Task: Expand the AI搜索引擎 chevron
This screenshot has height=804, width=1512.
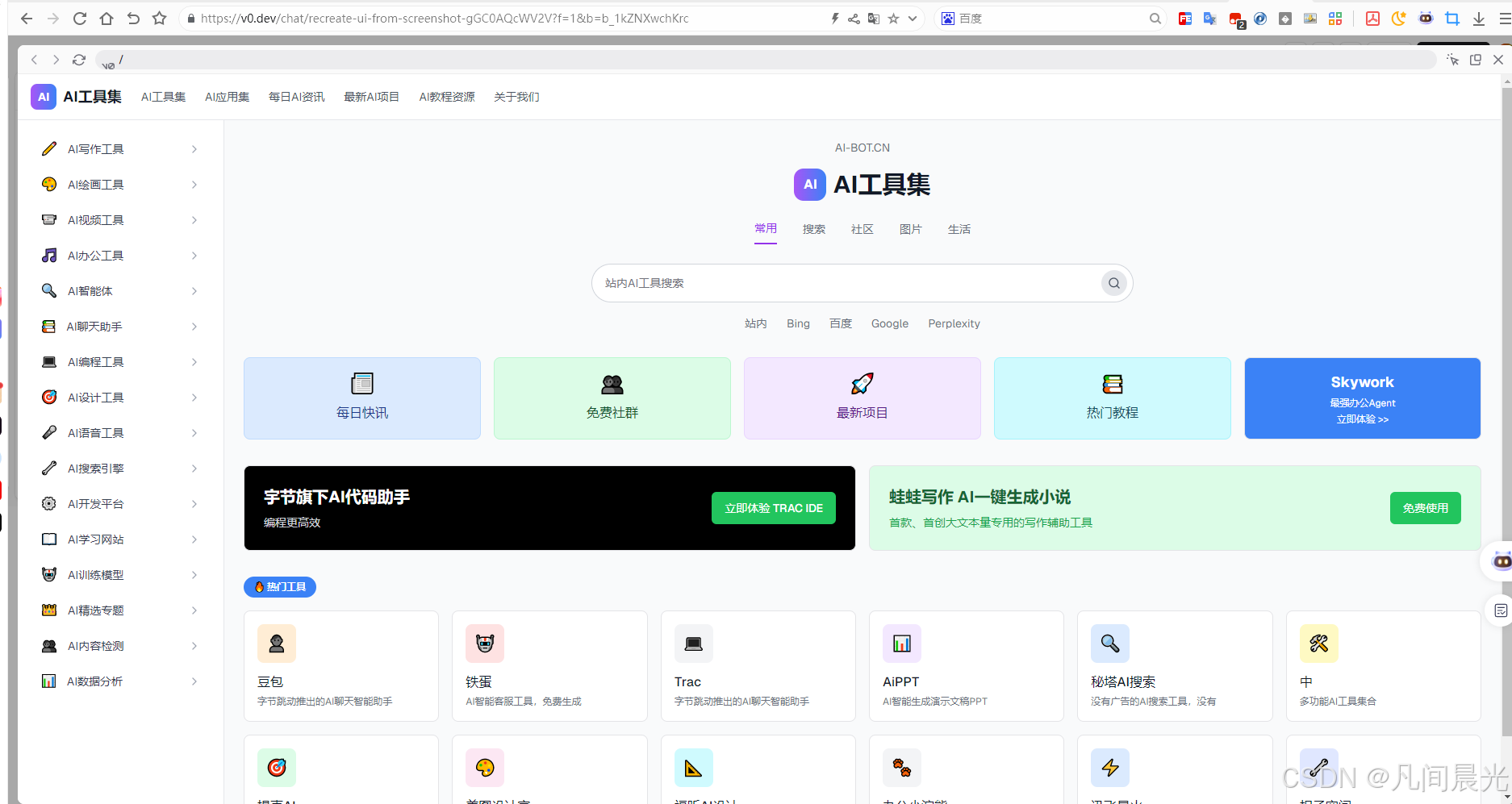Action: click(194, 469)
